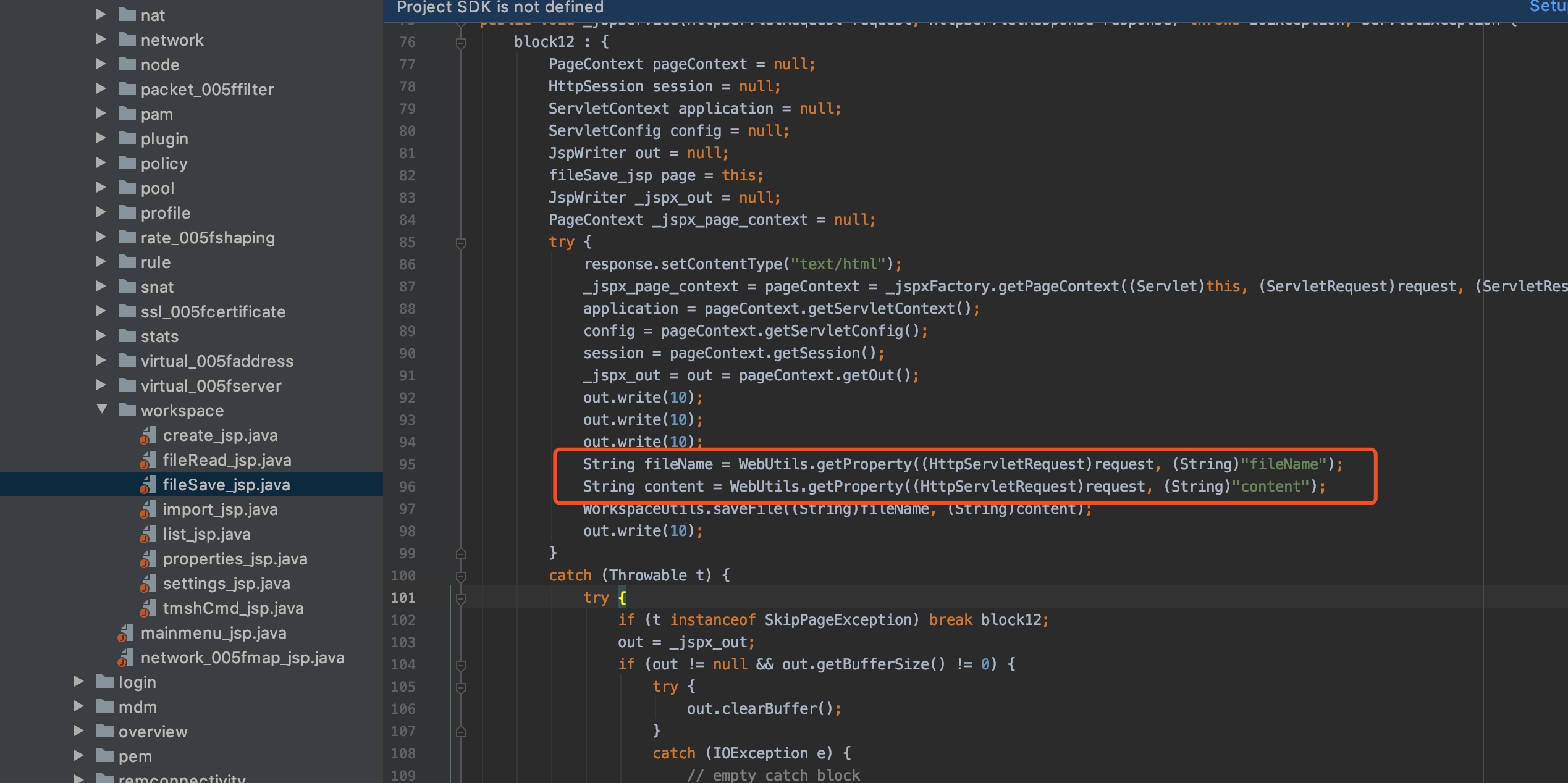This screenshot has height=783, width=1568.
Task: Select fileRead_jsp.java file icon
Action: [x=147, y=460]
